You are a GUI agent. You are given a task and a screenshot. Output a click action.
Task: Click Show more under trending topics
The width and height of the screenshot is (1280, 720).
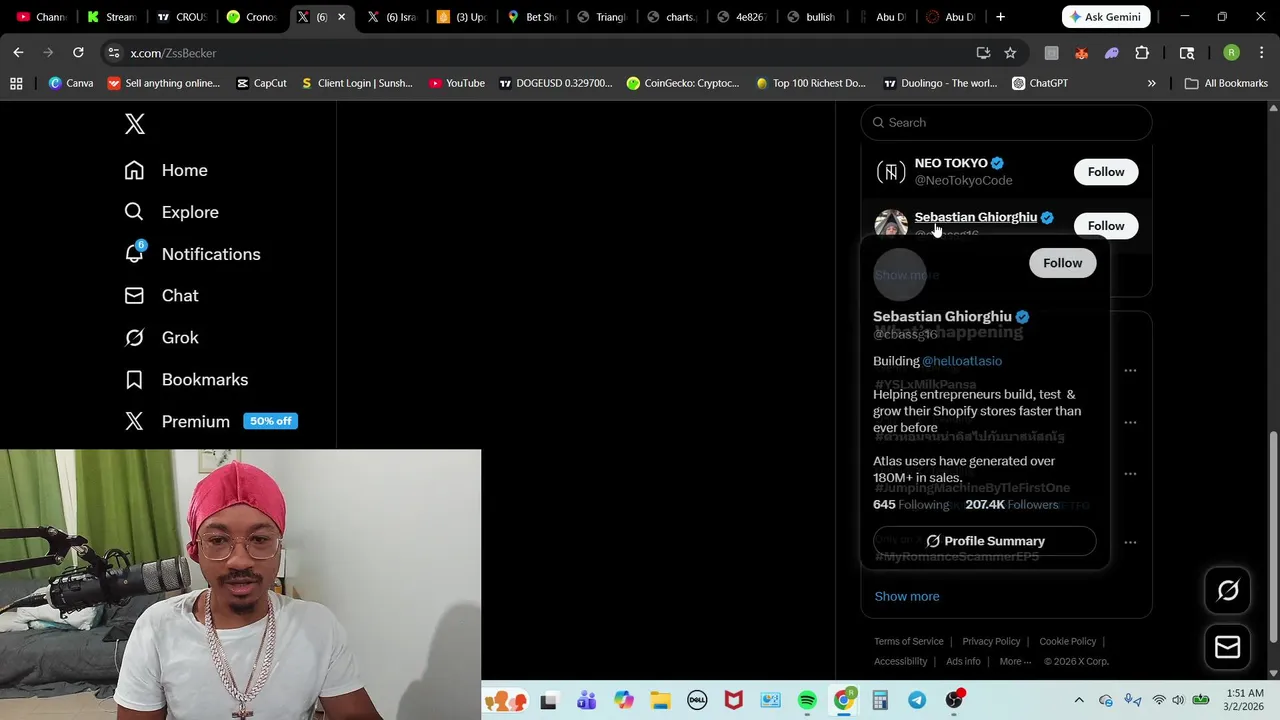click(907, 596)
